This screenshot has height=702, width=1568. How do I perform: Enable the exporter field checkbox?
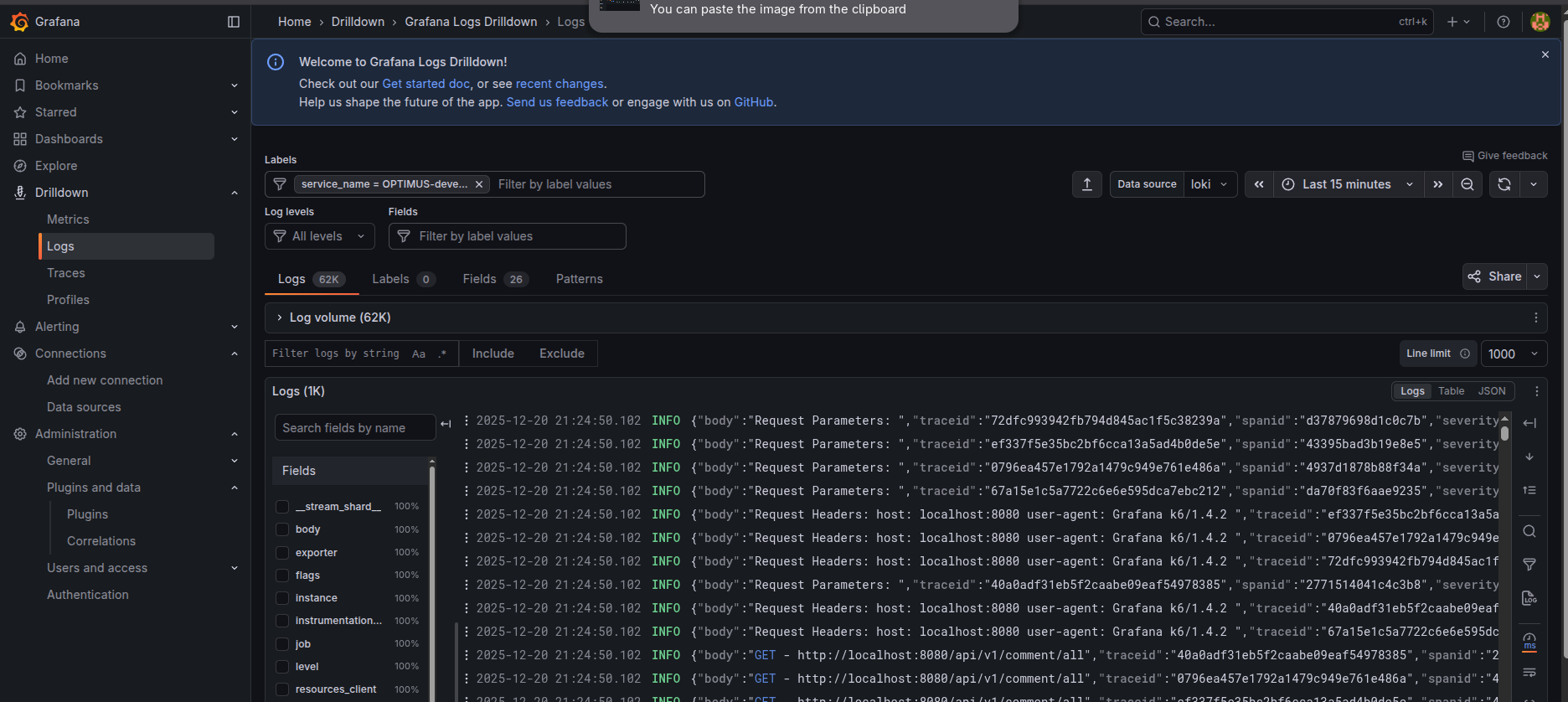(282, 553)
